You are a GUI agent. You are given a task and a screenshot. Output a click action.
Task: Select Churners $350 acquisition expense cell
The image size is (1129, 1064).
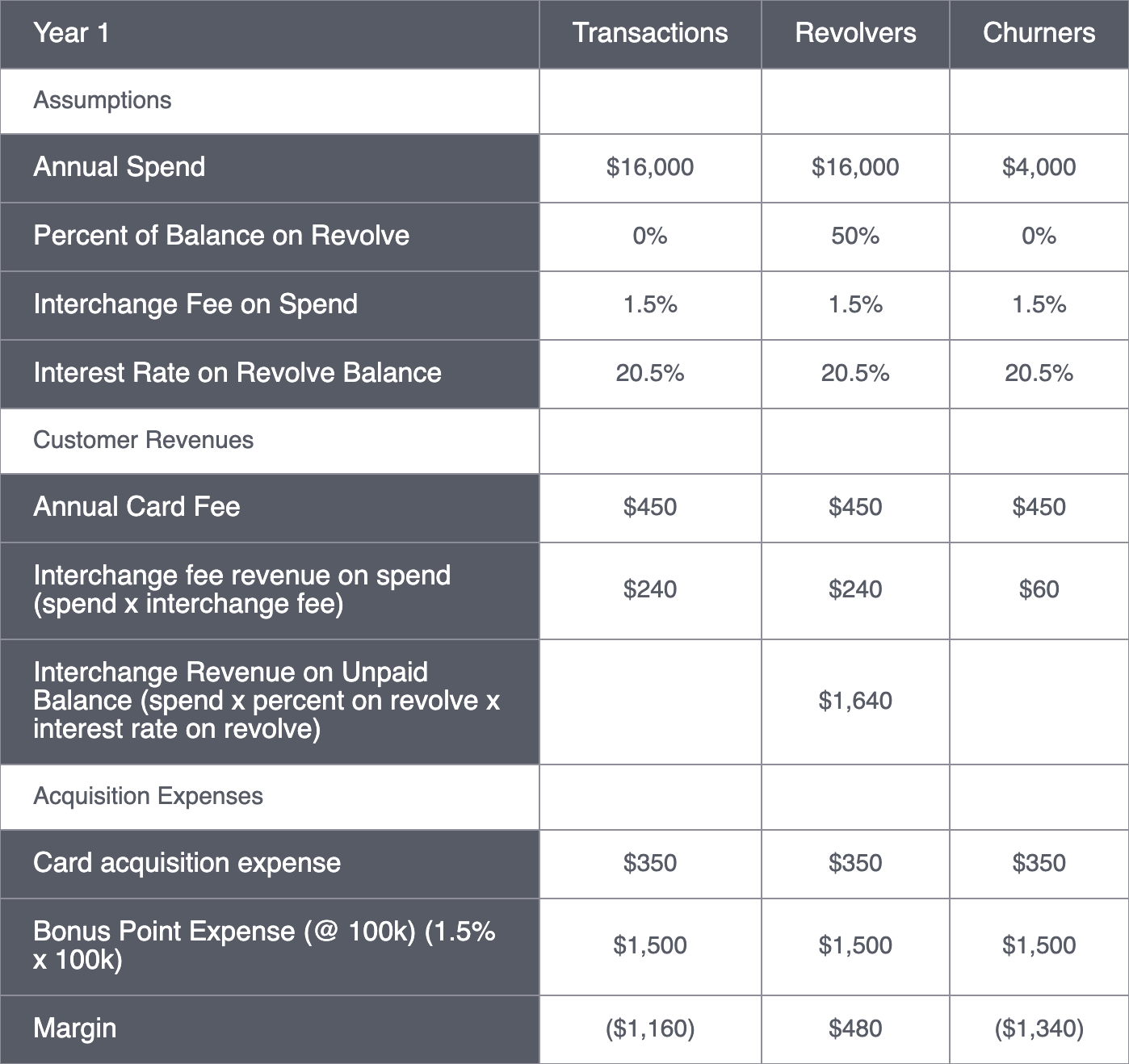[1039, 864]
